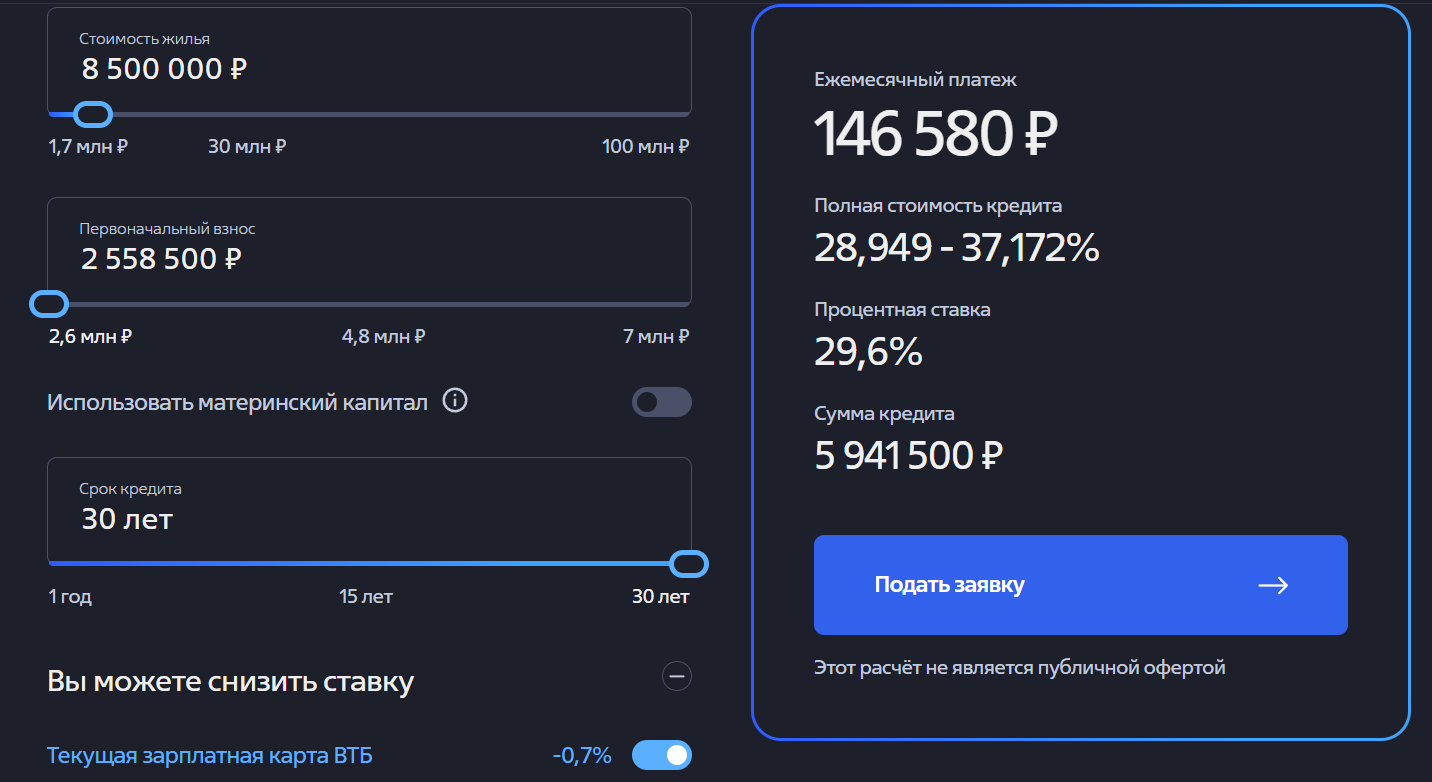The image size is (1432, 782).
Task: Click the Первоначальный взнос slider handle
Action: pyautogui.click(x=48, y=303)
